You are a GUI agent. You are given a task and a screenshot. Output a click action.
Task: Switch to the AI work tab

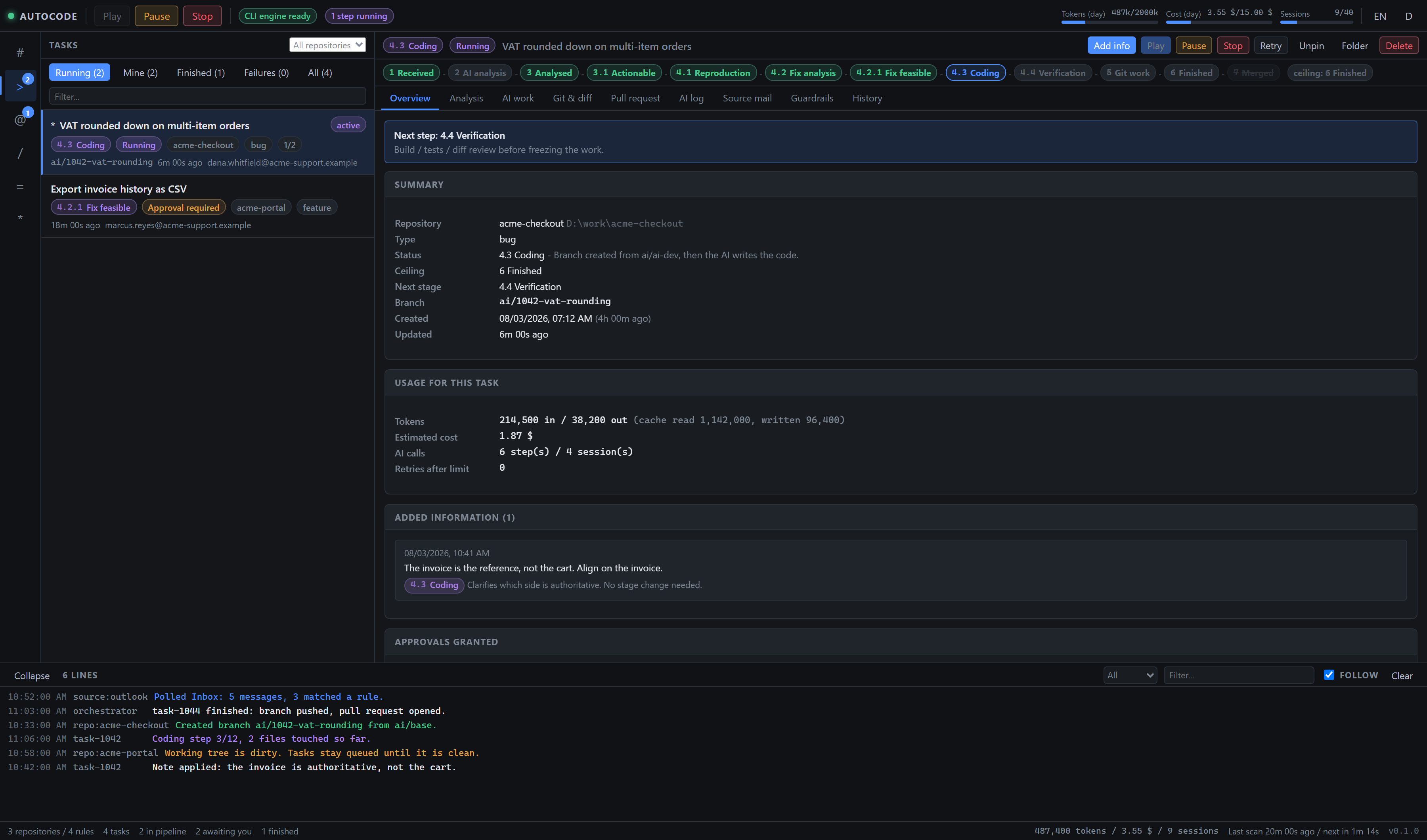tap(518, 98)
